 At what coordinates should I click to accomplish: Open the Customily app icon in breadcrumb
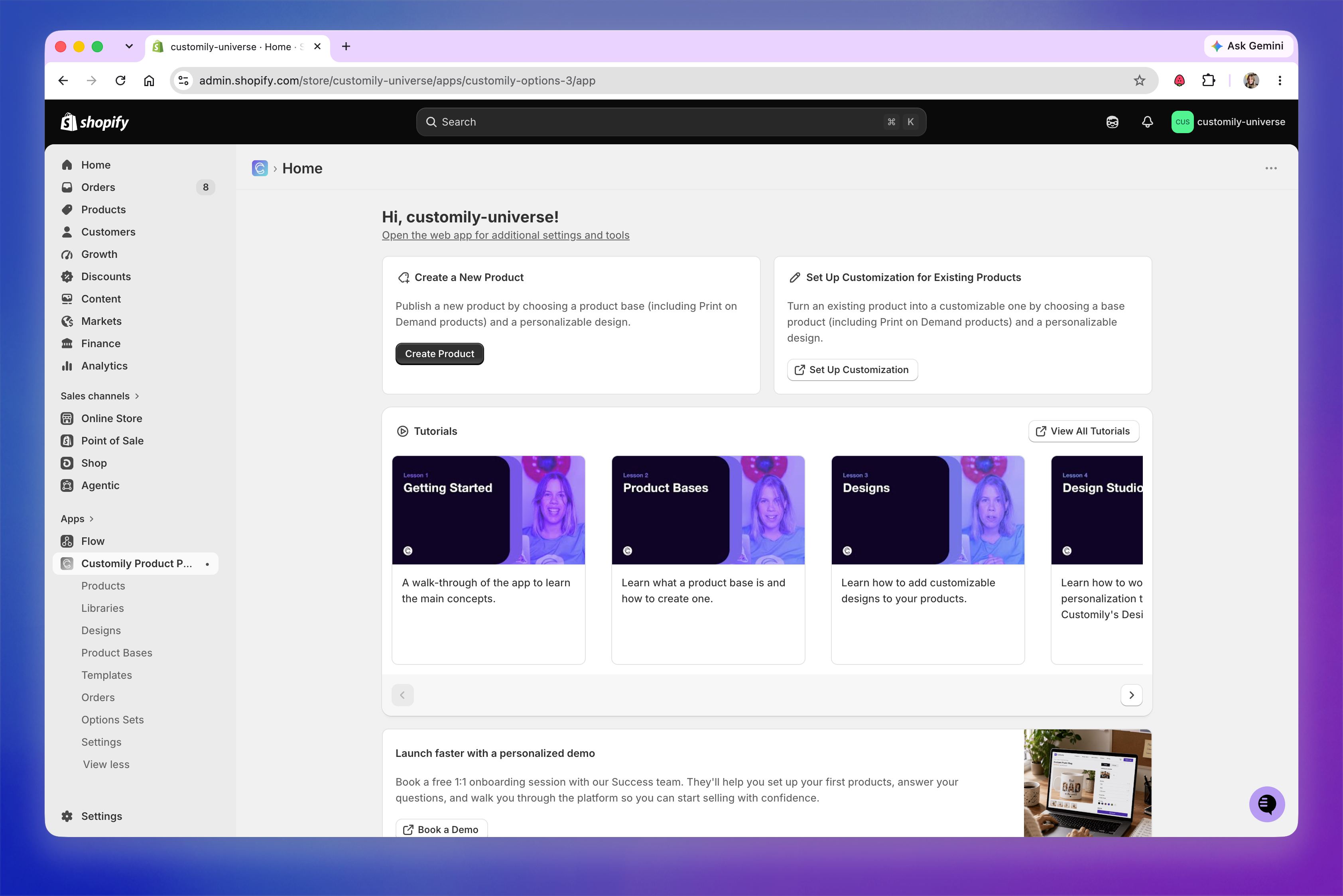coord(260,168)
